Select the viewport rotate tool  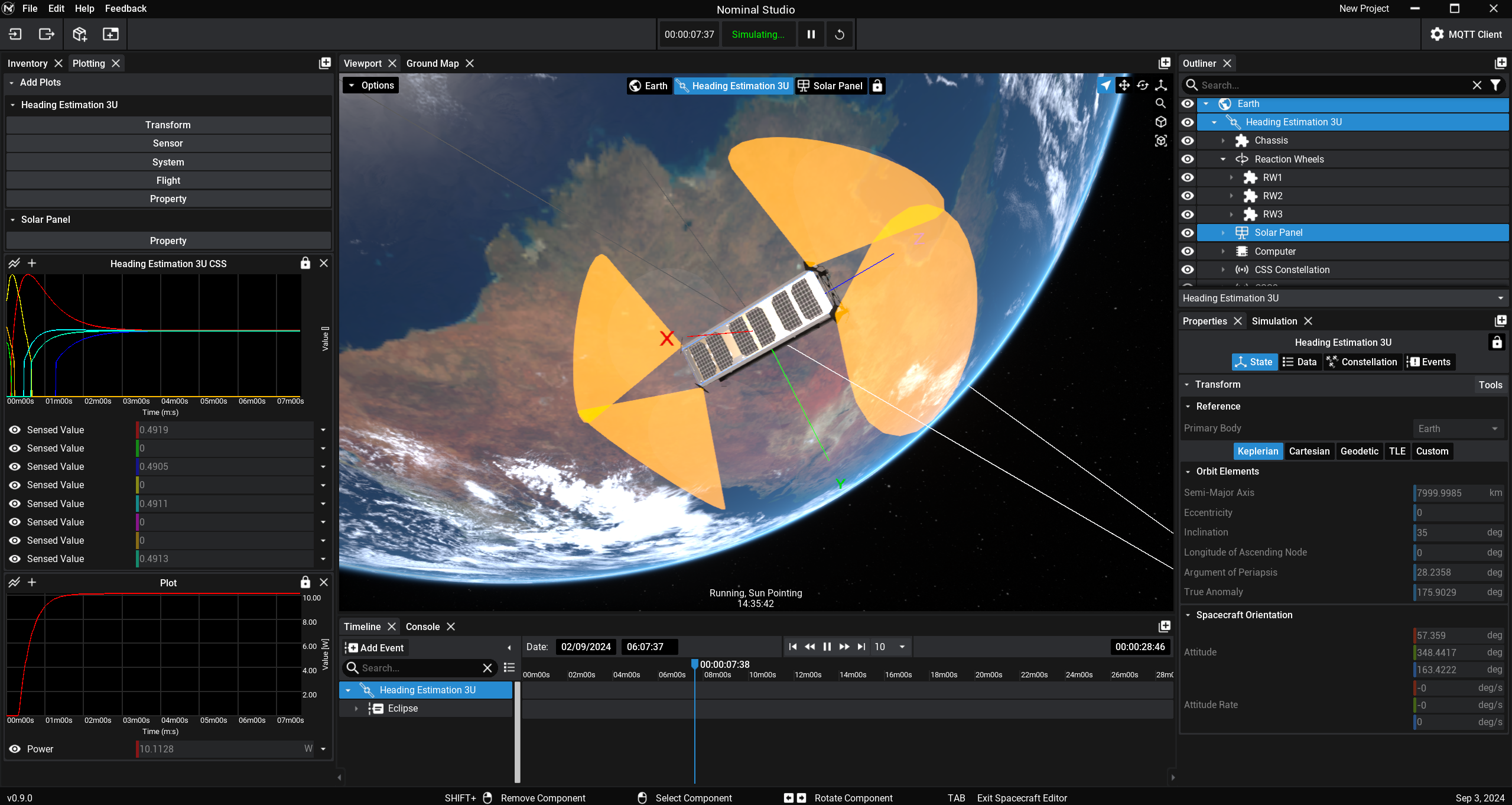tap(1143, 85)
